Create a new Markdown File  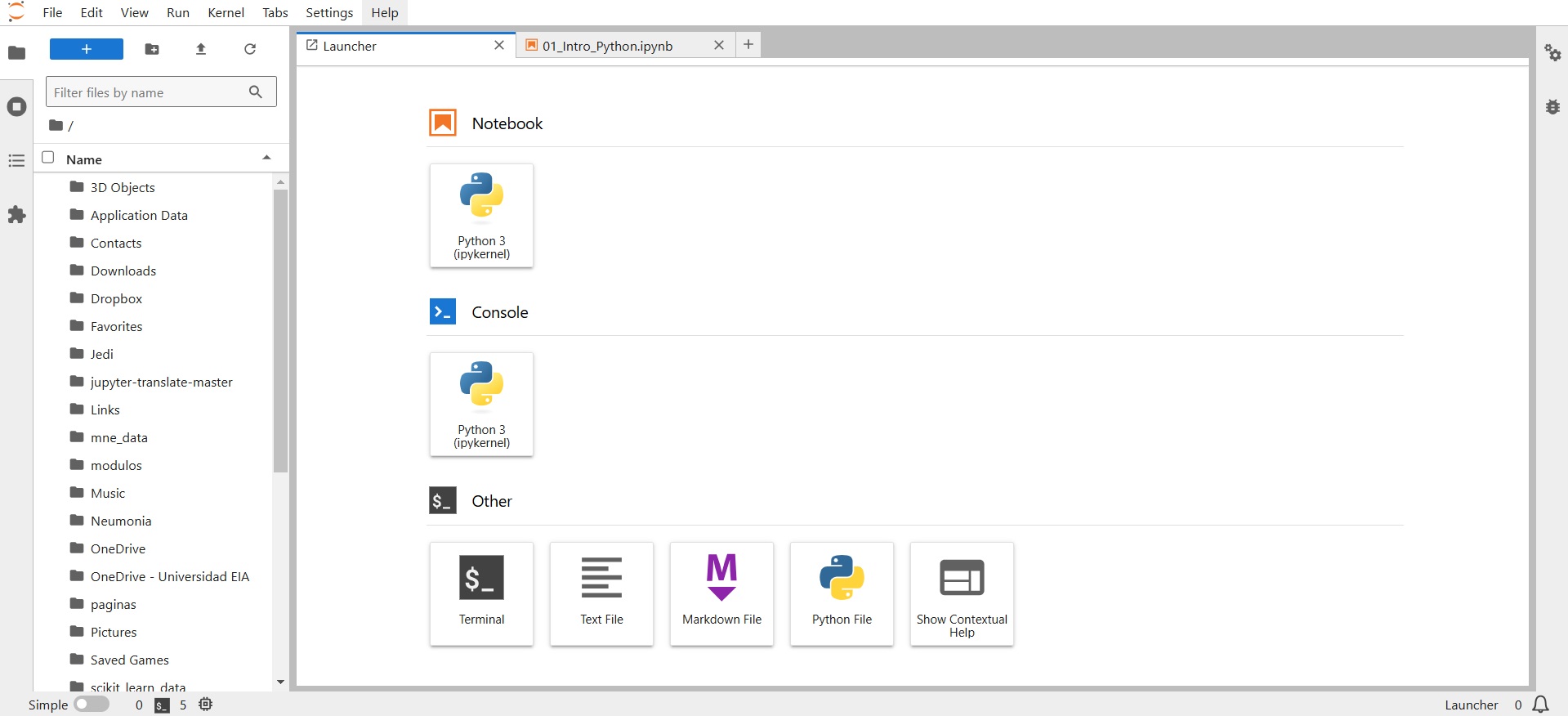(721, 593)
